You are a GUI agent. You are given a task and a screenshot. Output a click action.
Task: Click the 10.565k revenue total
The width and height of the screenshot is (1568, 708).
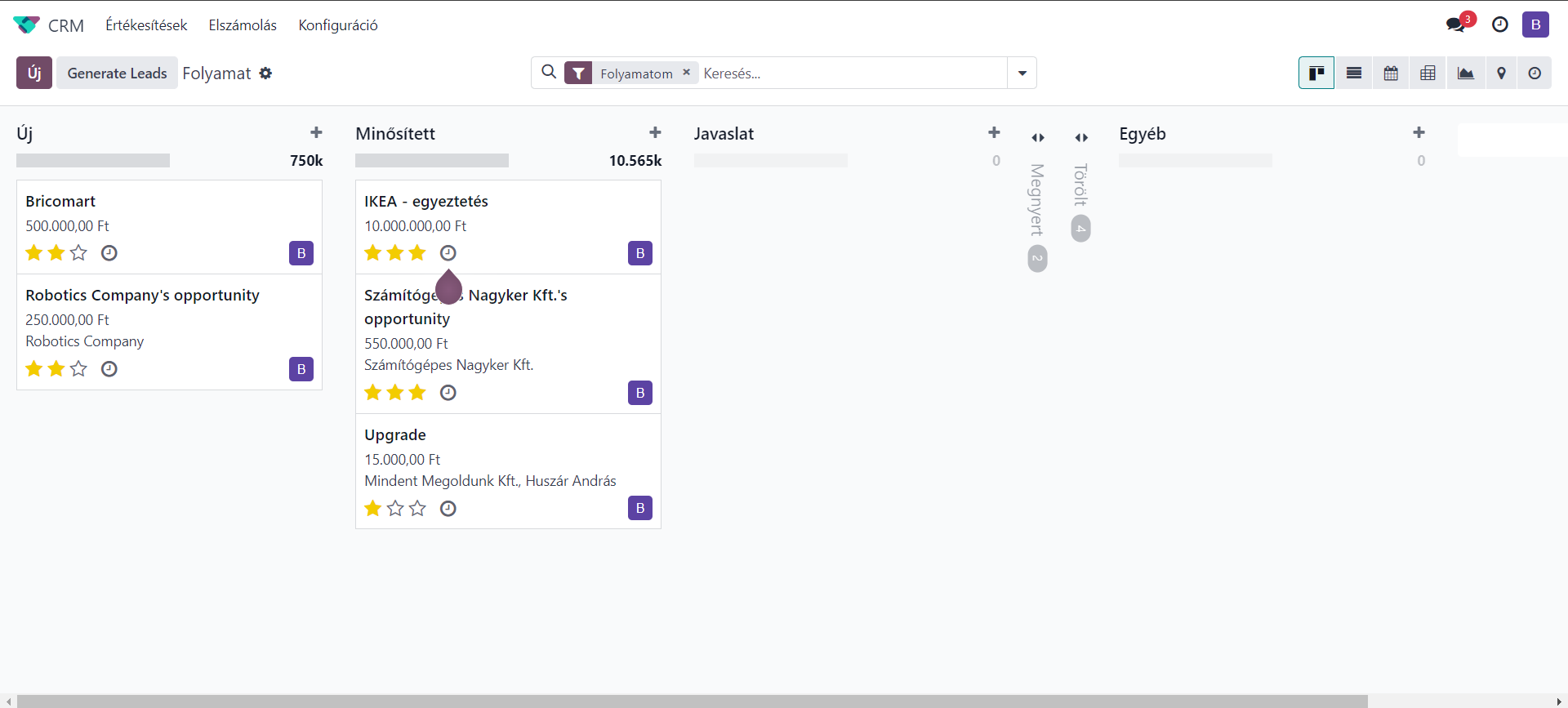click(x=635, y=161)
